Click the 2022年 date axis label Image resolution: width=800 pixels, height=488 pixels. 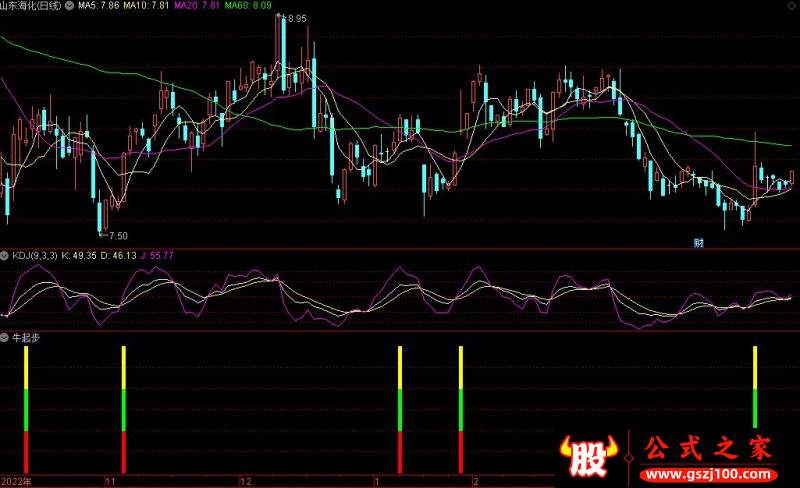pos(17,481)
